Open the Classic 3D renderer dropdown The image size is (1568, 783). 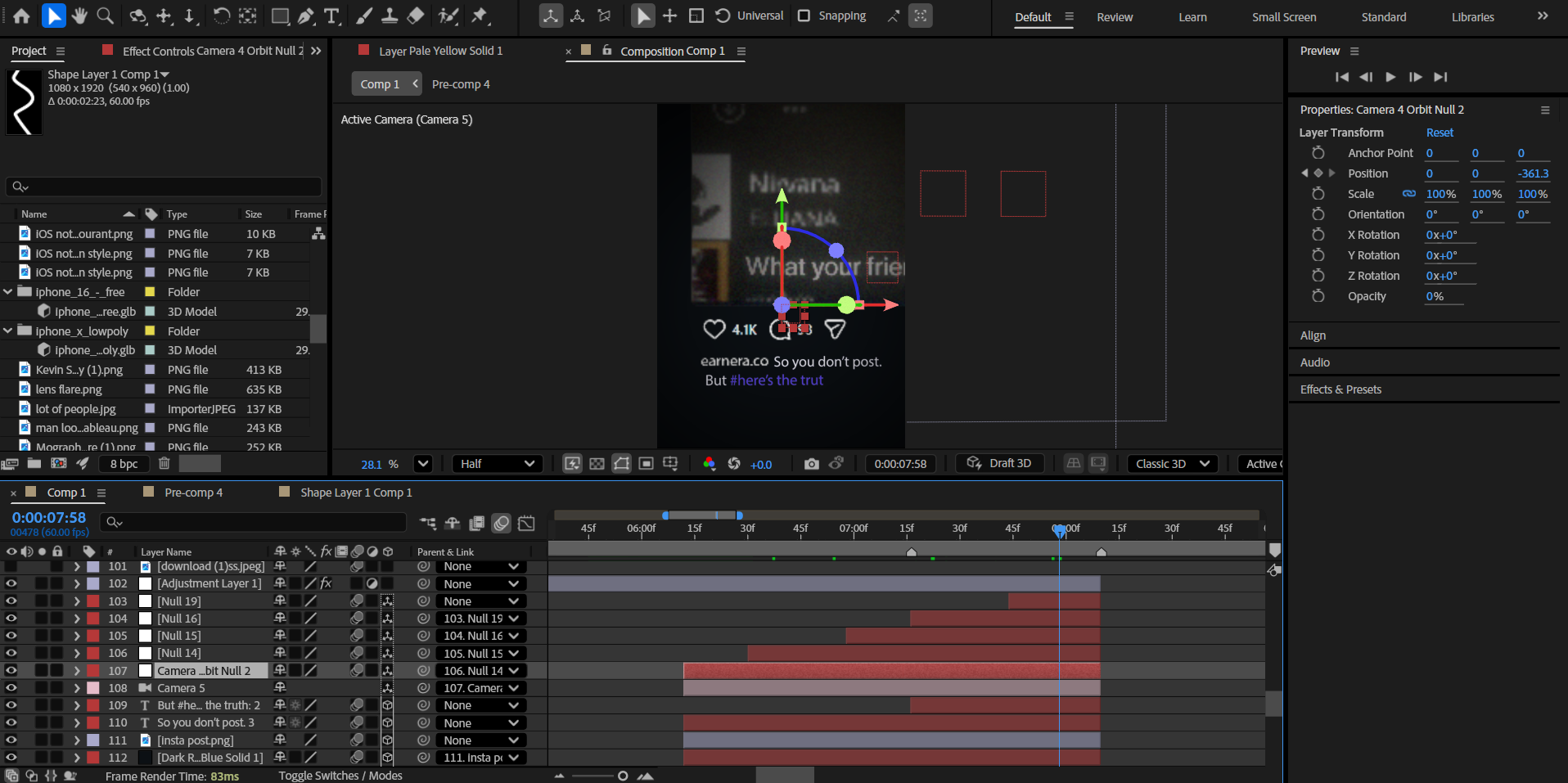[x=1171, y=464]
